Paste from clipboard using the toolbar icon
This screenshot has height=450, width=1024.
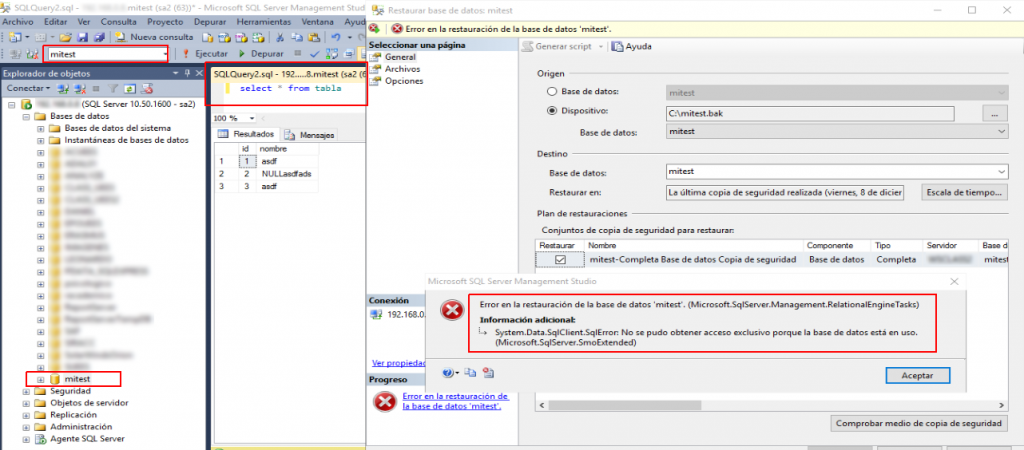click(x=314, y=37)
